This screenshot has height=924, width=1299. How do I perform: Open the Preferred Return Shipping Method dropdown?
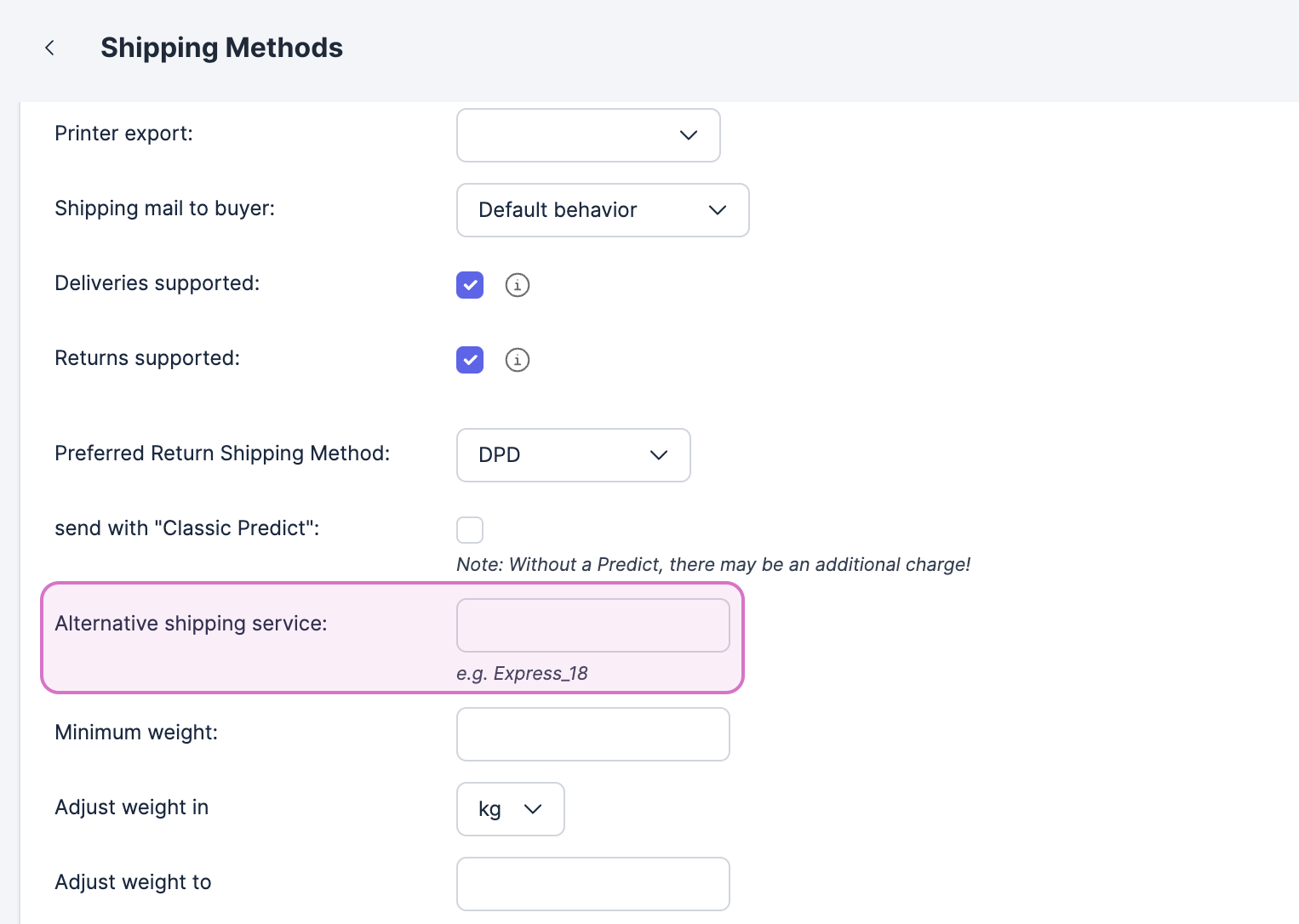pos(573,455)
